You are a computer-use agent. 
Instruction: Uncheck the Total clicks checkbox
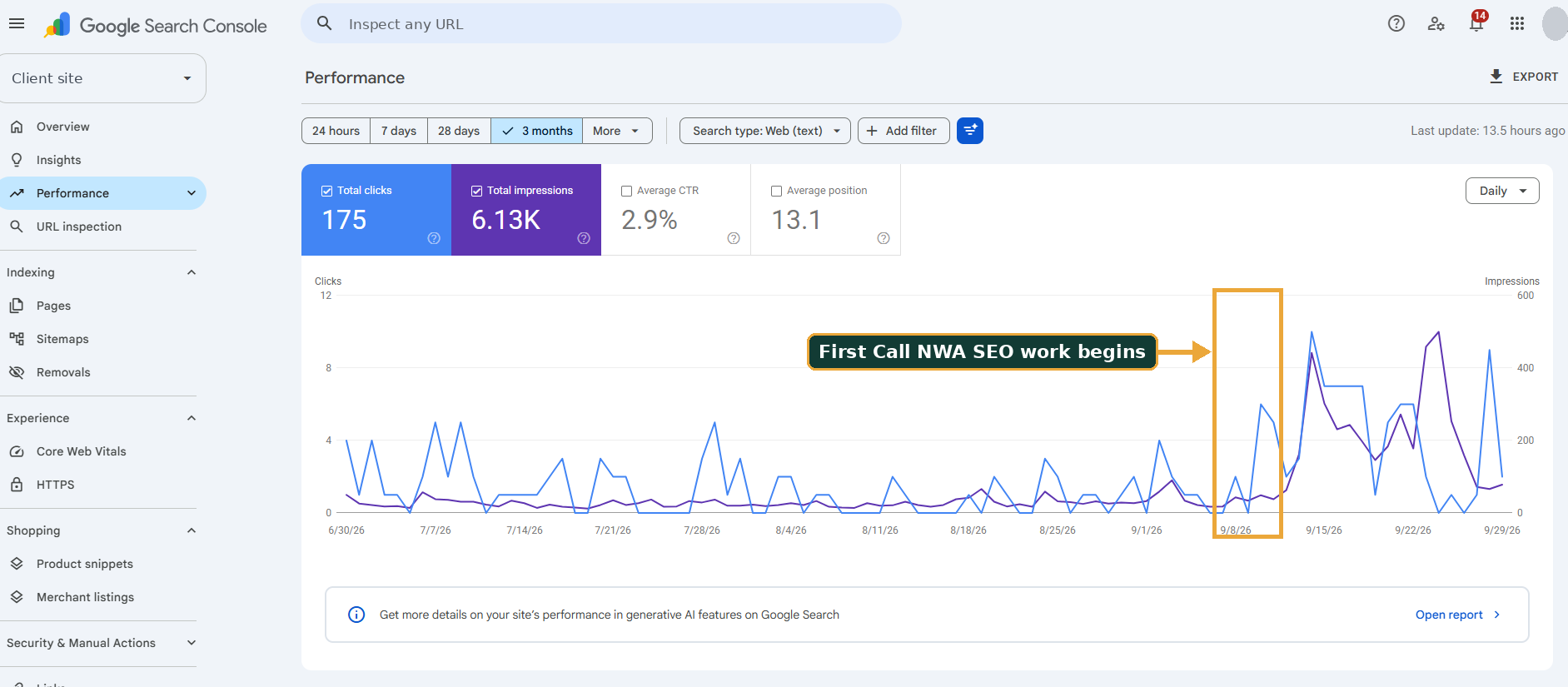click(x=327, y=191)
